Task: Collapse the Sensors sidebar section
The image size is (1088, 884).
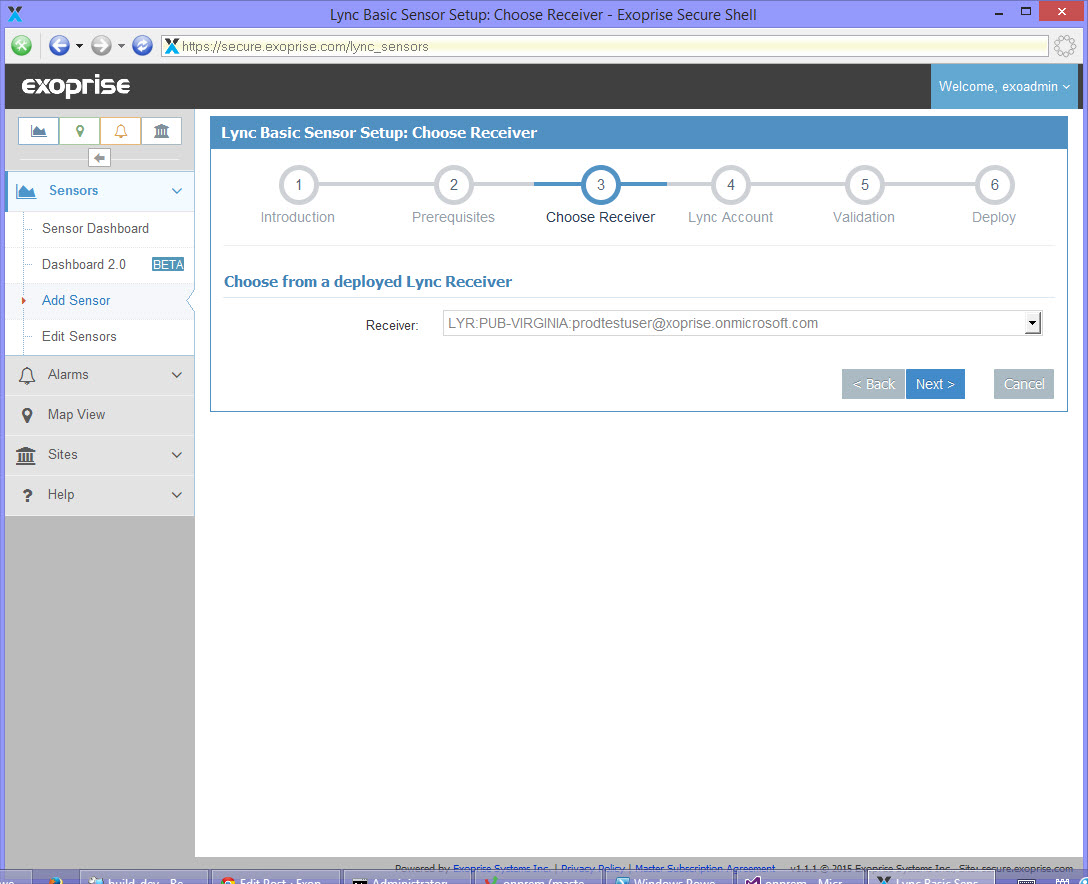Action: [x=100, y=191]
